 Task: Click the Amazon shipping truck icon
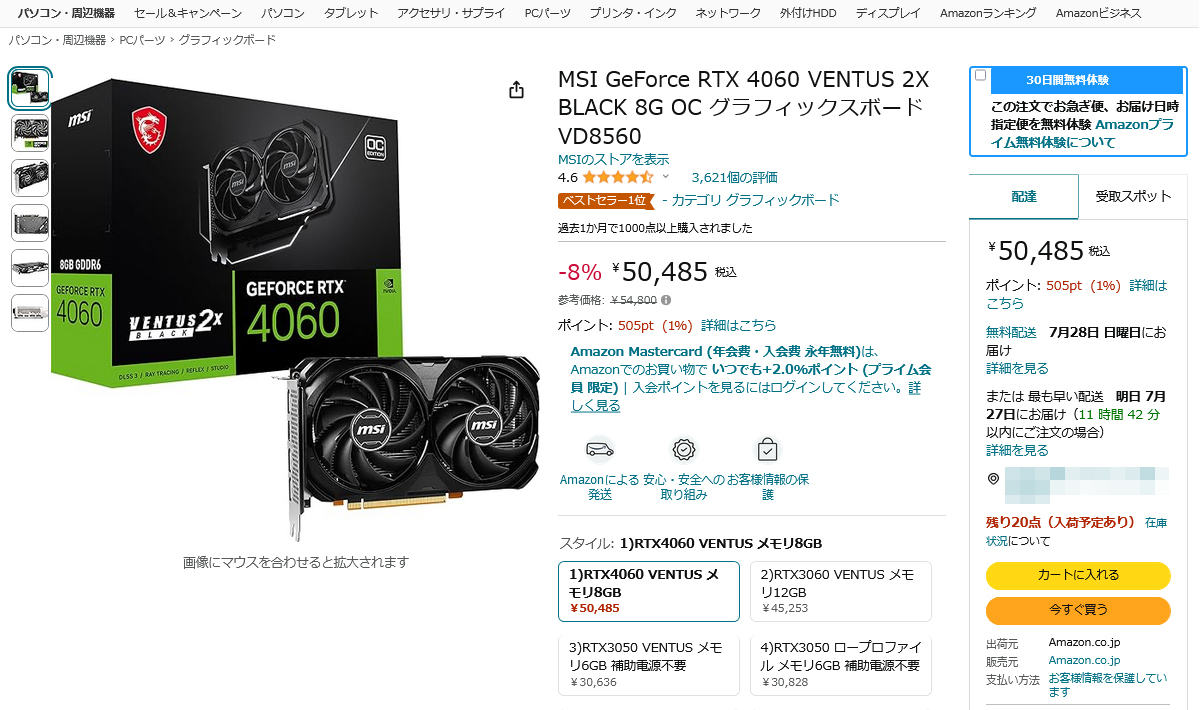pyautogui.click(x=599, y=449)
